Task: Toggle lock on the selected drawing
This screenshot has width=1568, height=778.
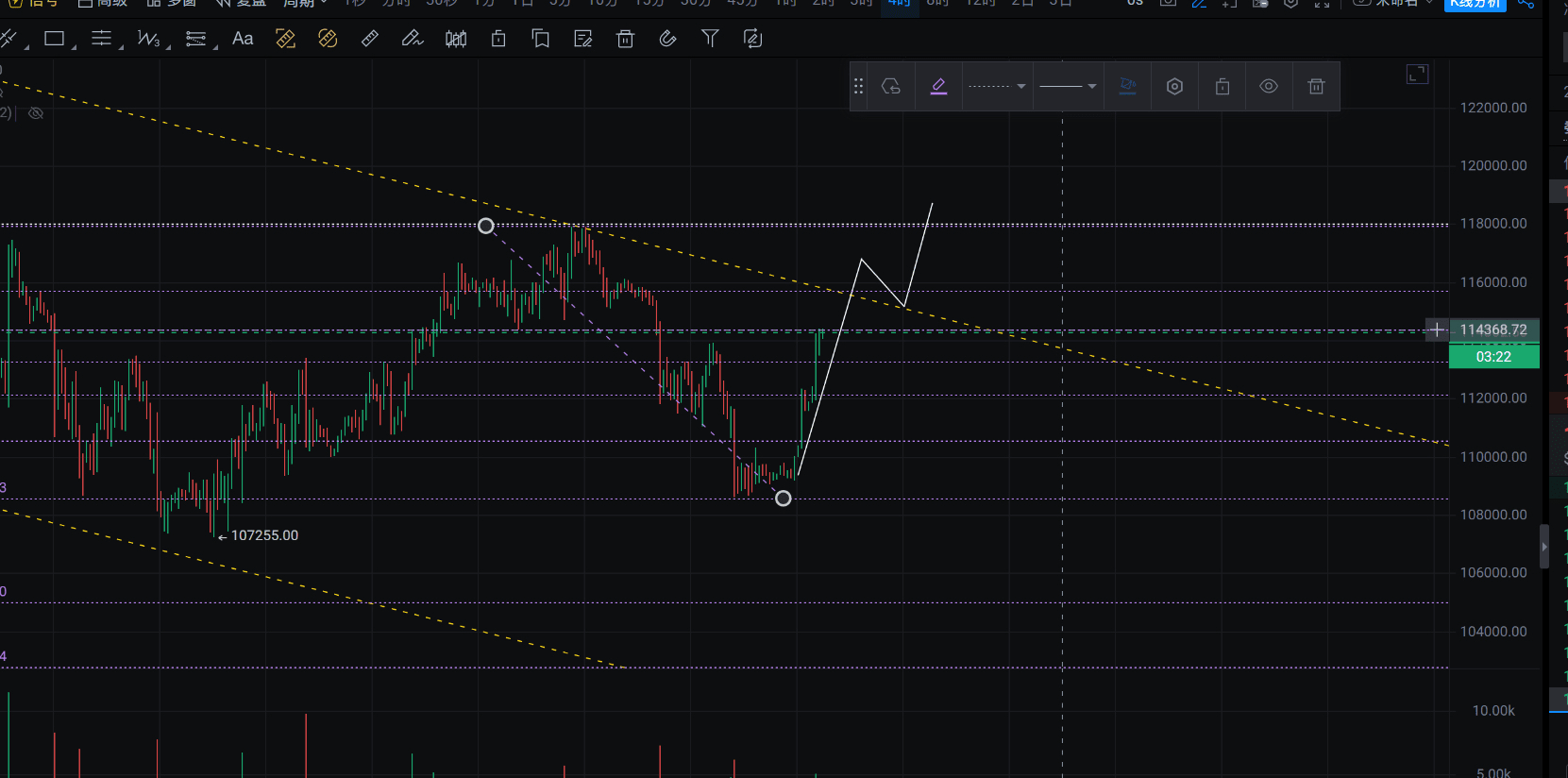Action: coord(1222,87)
